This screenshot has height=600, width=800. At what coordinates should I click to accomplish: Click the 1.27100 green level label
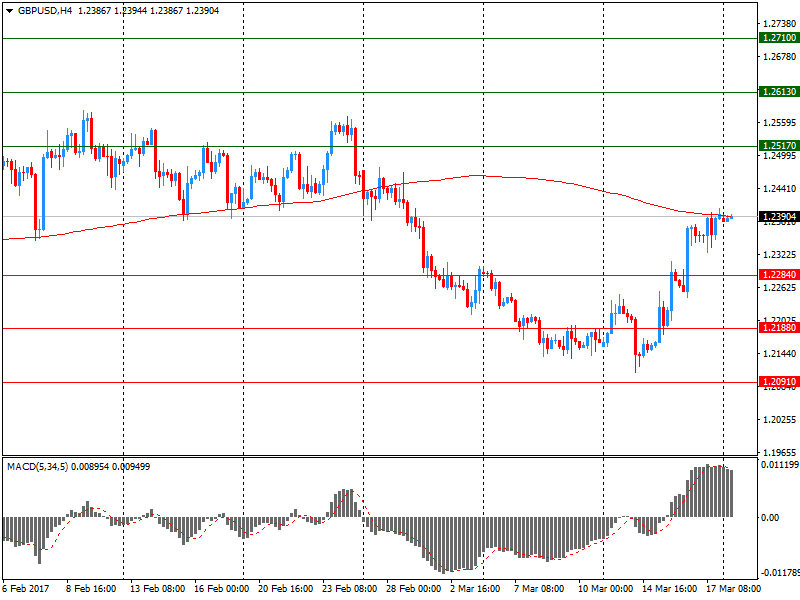779,38
